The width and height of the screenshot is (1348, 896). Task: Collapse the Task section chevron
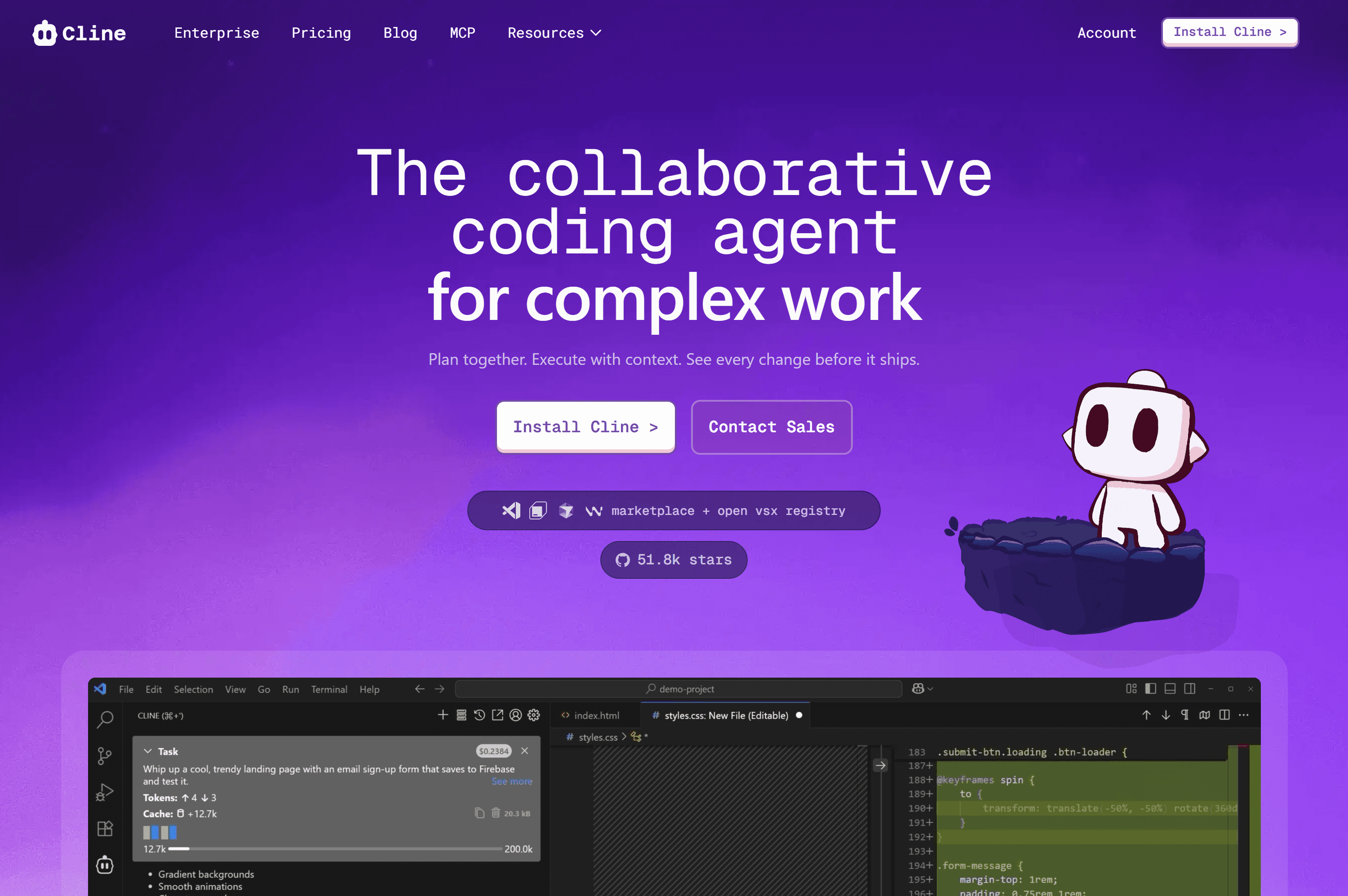coord(148,751)
